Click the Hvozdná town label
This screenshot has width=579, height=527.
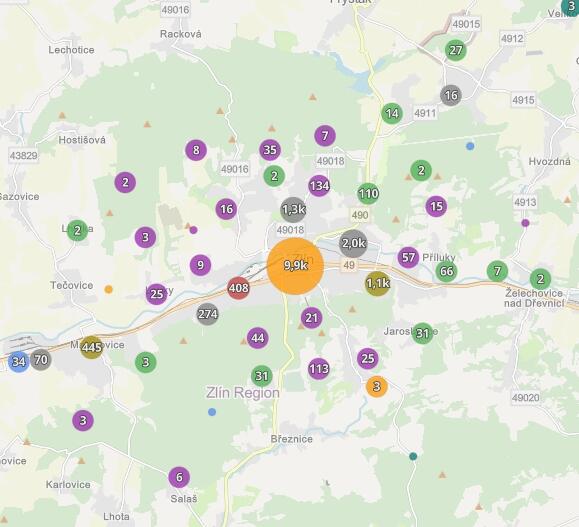[549, 161]
